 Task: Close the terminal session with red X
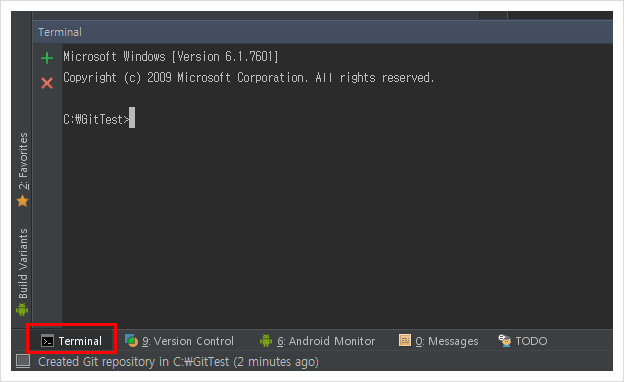47,83
